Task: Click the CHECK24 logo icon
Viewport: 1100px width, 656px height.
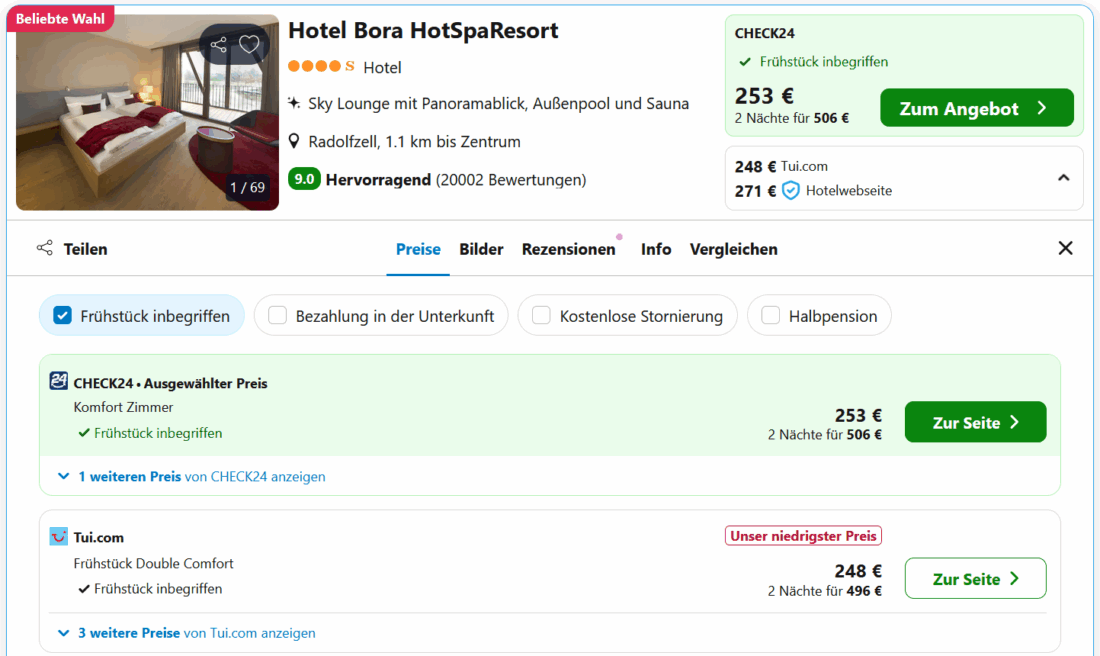Action: pyautogui.click(x=59, y=381)
